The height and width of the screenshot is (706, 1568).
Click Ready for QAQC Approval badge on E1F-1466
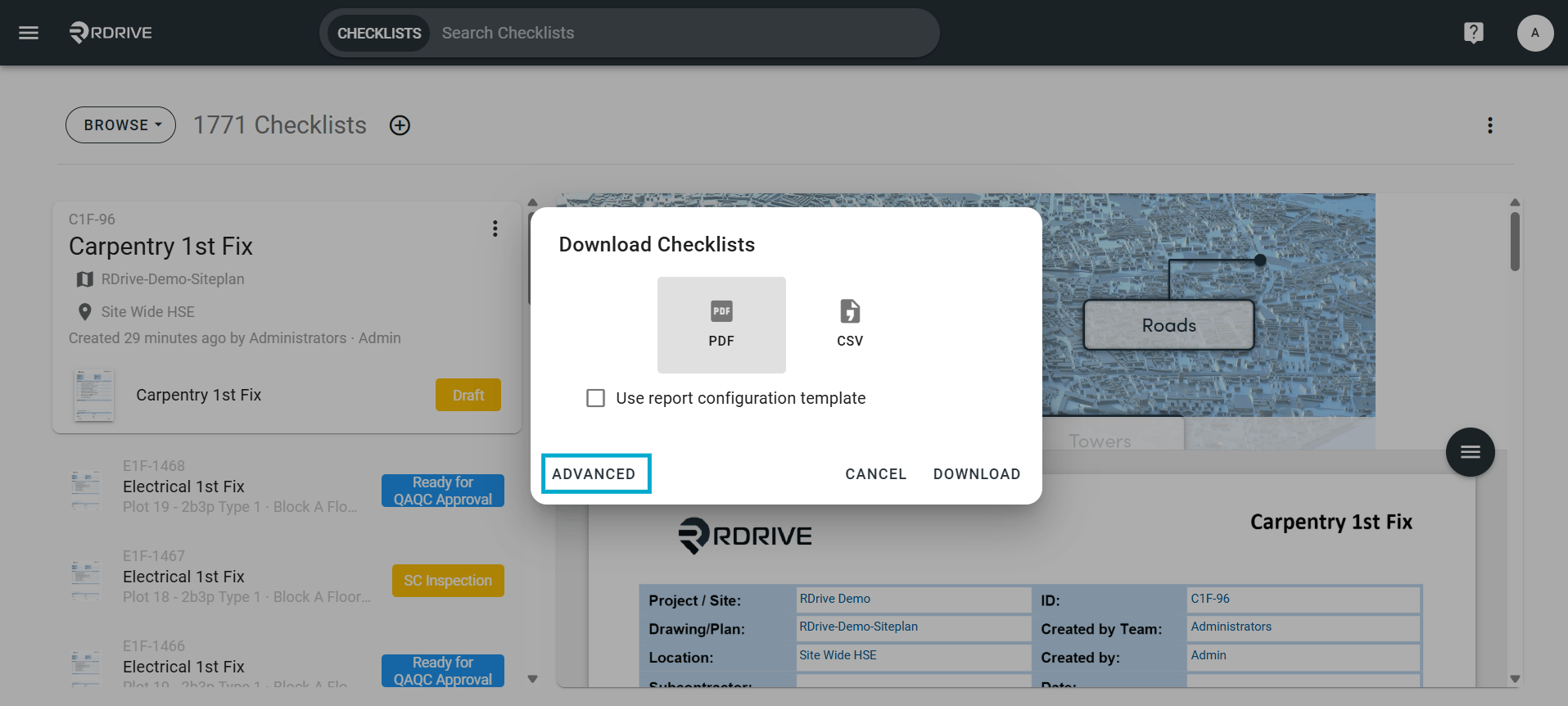pyautogui.click(x=443, y=671)
